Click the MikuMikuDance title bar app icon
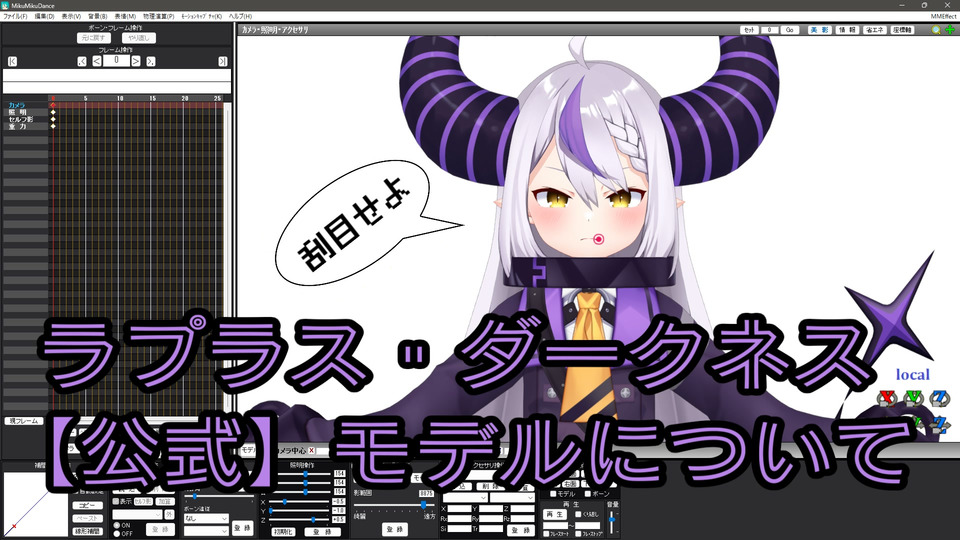Image resolution: width=960 pixels, height=540 pixels. pyautogui.click(x=6, y=5)
